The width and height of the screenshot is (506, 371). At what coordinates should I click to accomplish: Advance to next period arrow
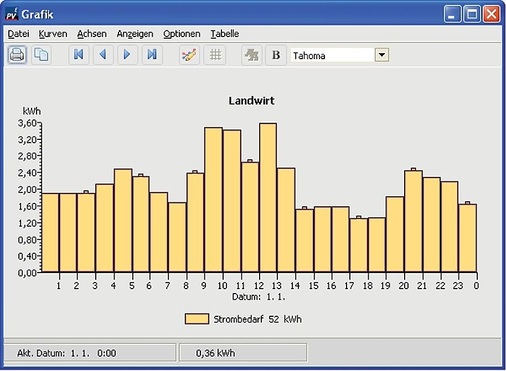(127, 55)
